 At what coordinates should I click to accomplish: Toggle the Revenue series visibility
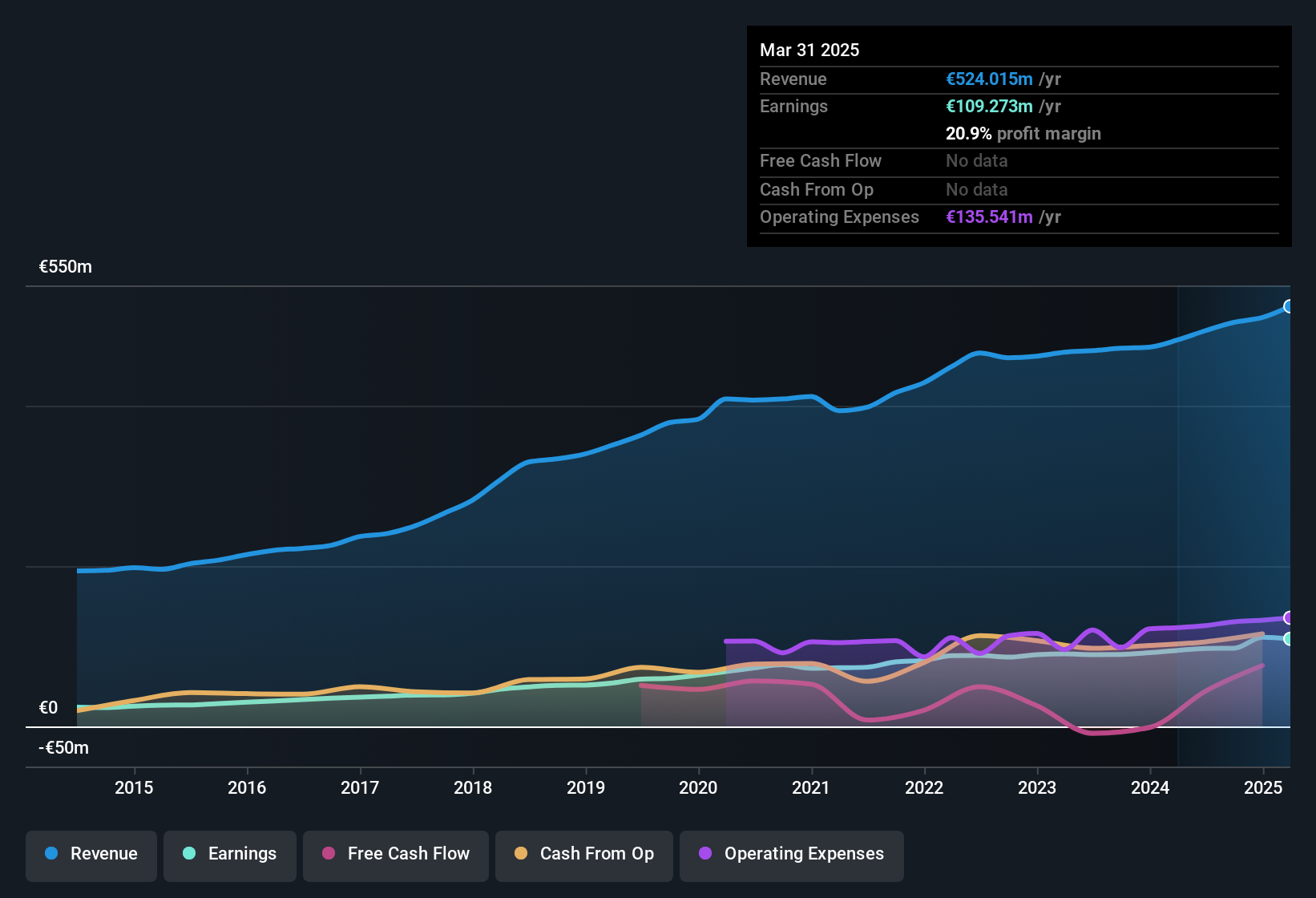tap(91, 855)
